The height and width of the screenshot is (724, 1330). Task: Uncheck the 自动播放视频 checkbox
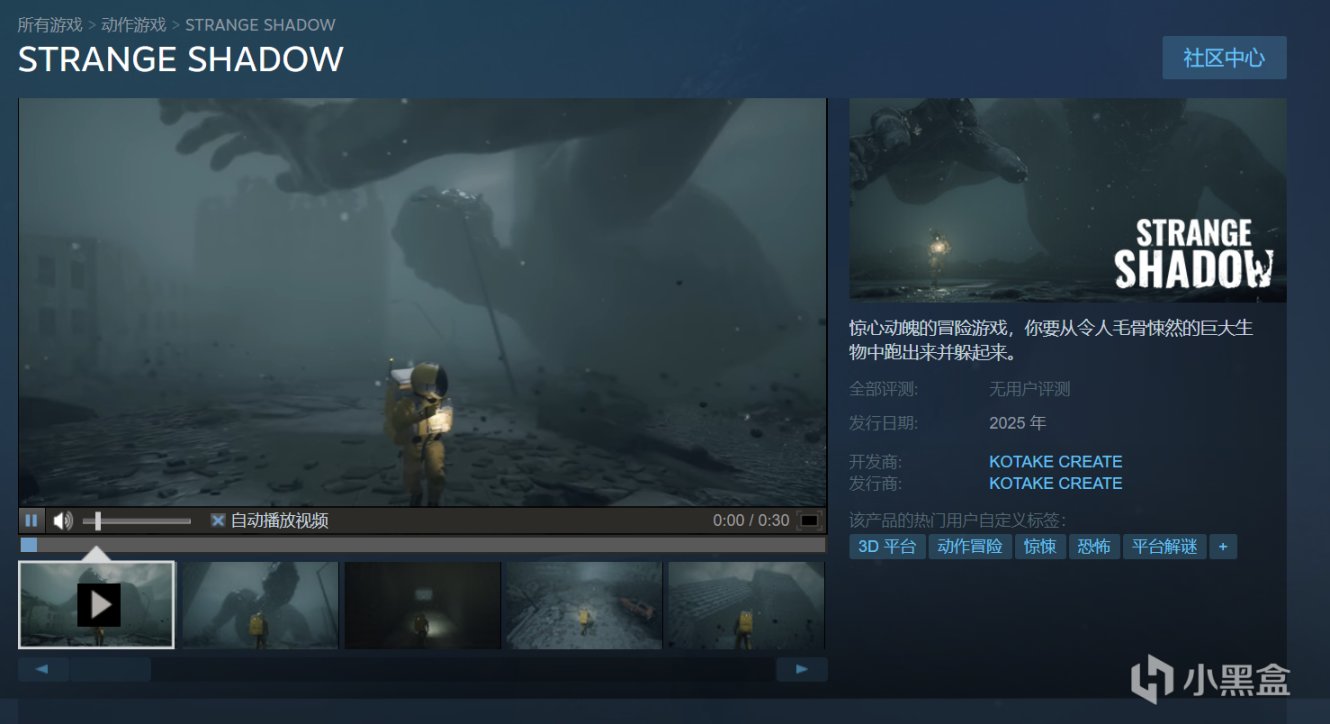(x=217, y=521)
